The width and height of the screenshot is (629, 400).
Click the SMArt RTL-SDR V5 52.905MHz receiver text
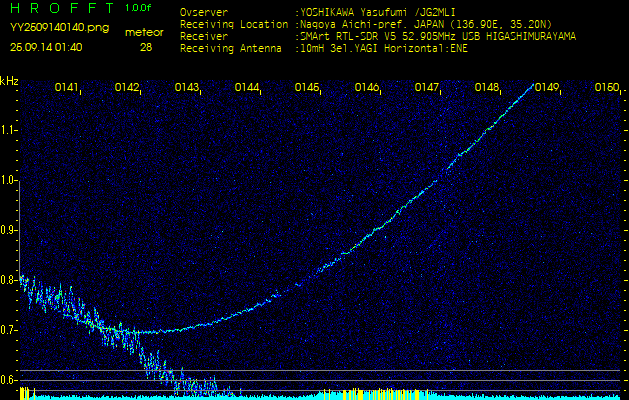438,37
